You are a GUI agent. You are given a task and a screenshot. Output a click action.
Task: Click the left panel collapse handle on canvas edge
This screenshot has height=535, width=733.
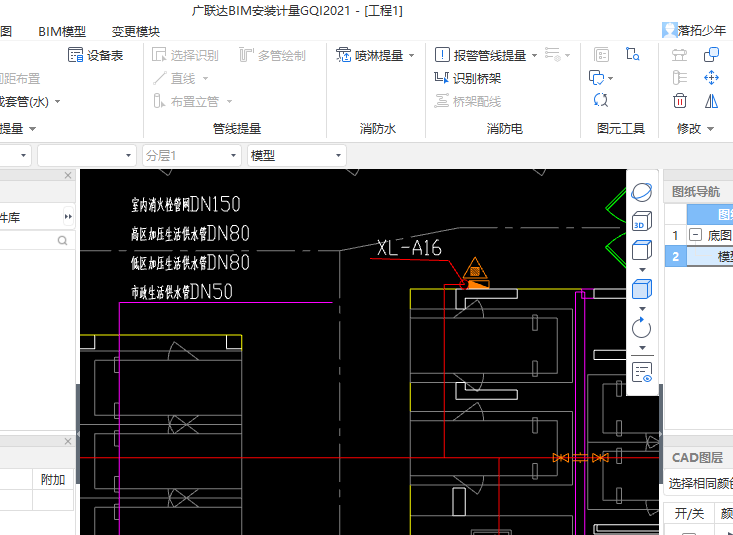coord(78,434)
